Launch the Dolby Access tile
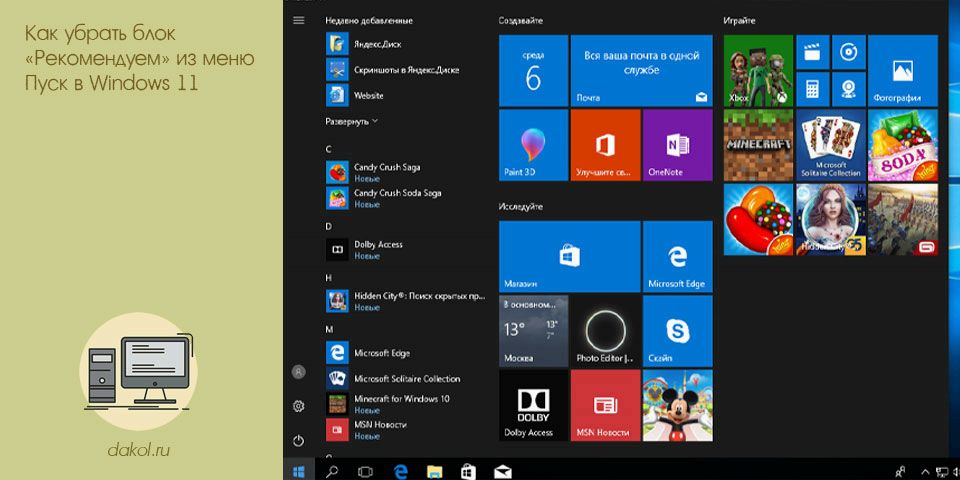 pyautogui.click(x=533, y=405)
